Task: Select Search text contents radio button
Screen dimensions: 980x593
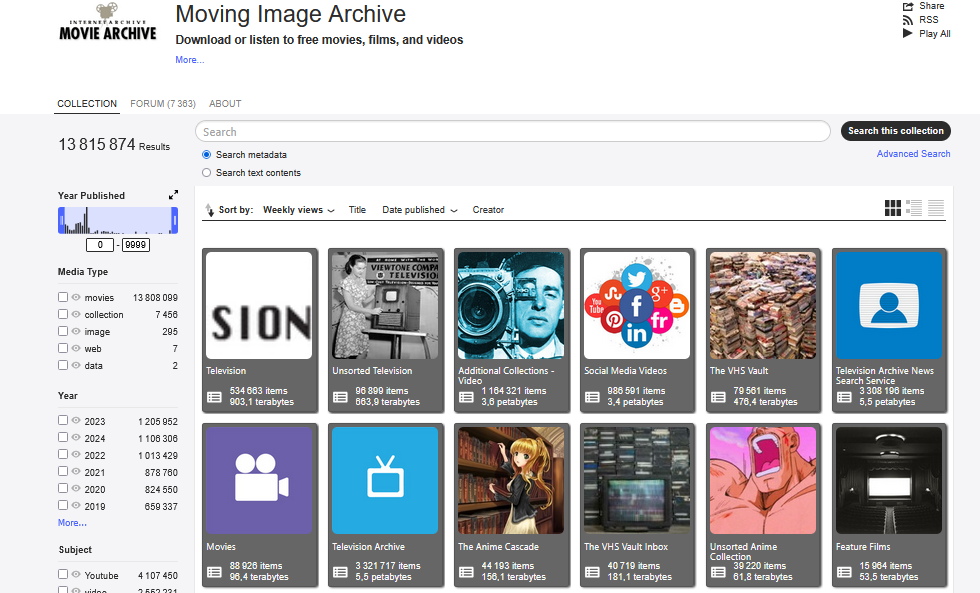Action: (207, 173)
